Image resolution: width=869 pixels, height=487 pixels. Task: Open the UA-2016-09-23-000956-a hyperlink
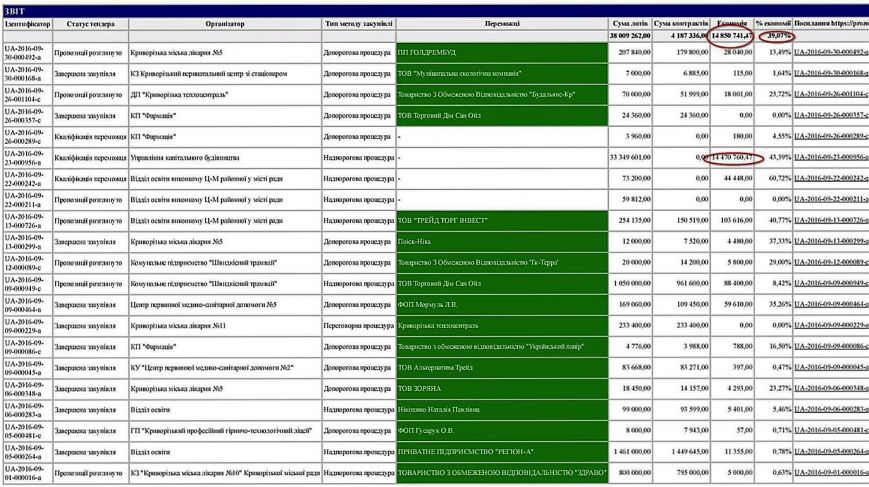pos(831,157)
